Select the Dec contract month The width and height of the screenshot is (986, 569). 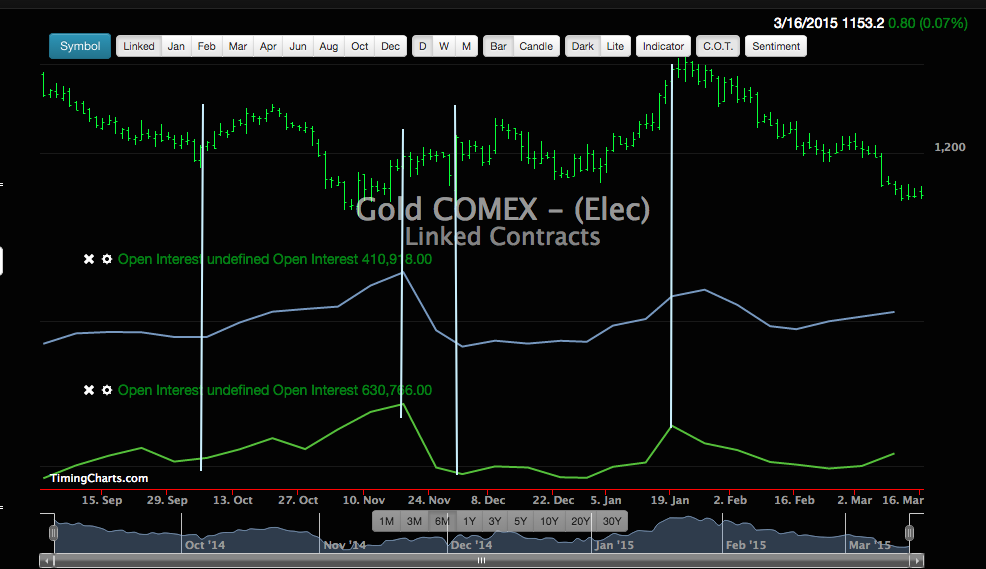(390, 46)
